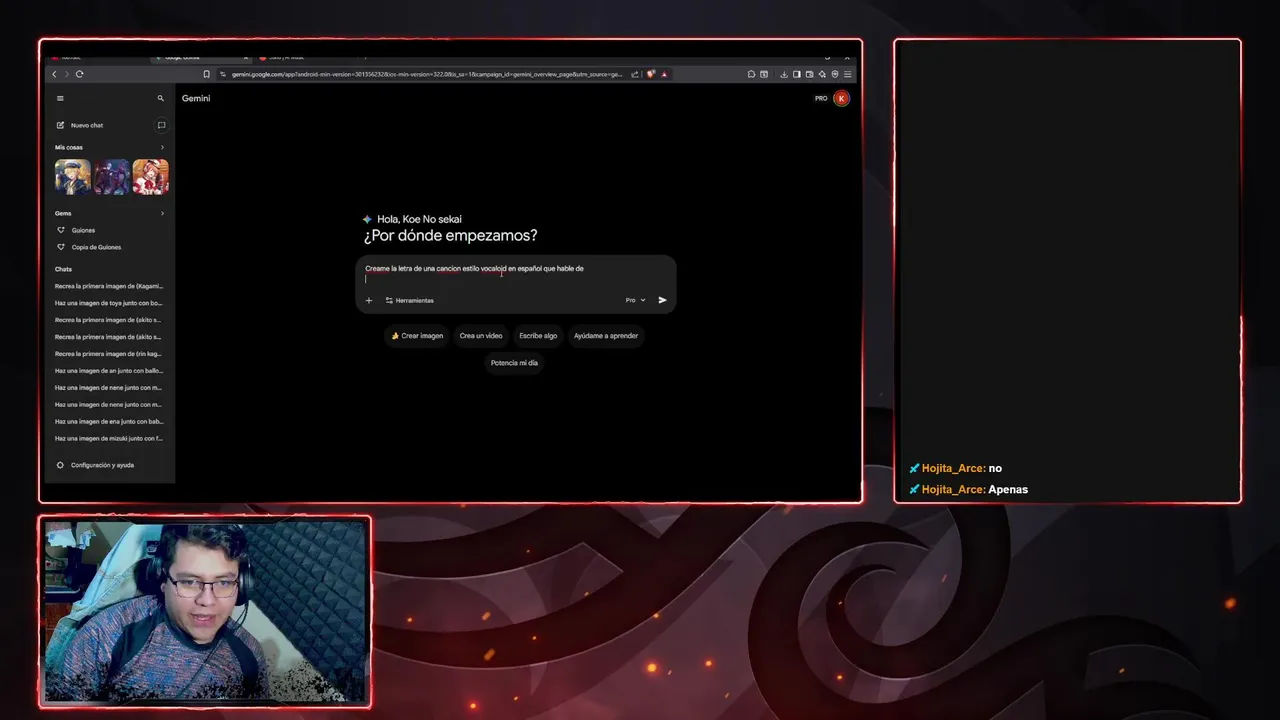Expand the Mis cosas section chevron

click(x=162, y=147)
